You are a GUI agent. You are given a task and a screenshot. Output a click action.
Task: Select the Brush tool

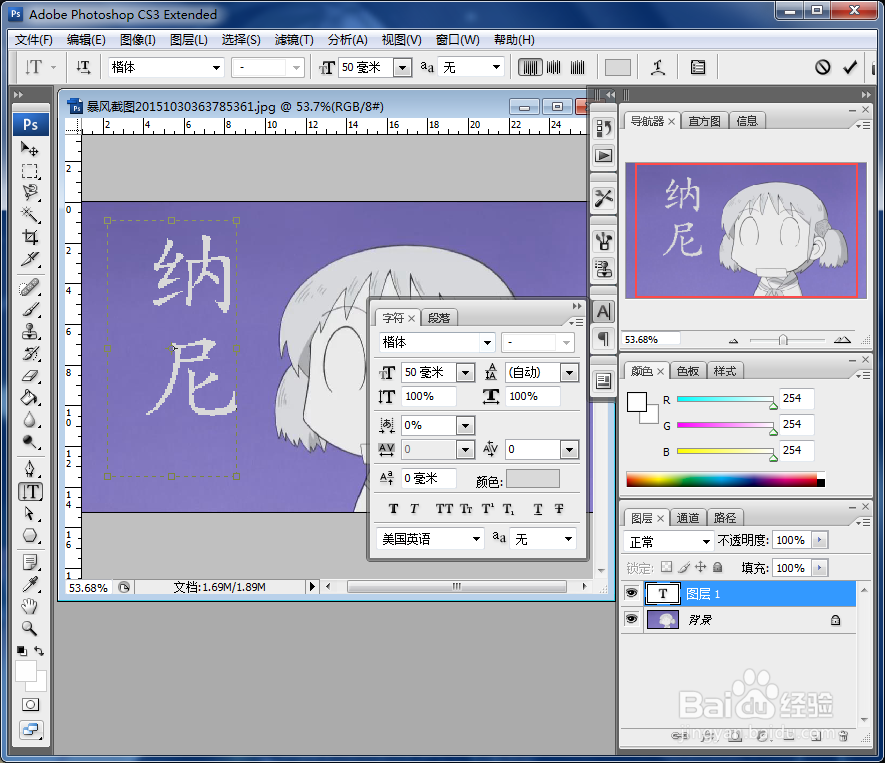click(31, 309)
